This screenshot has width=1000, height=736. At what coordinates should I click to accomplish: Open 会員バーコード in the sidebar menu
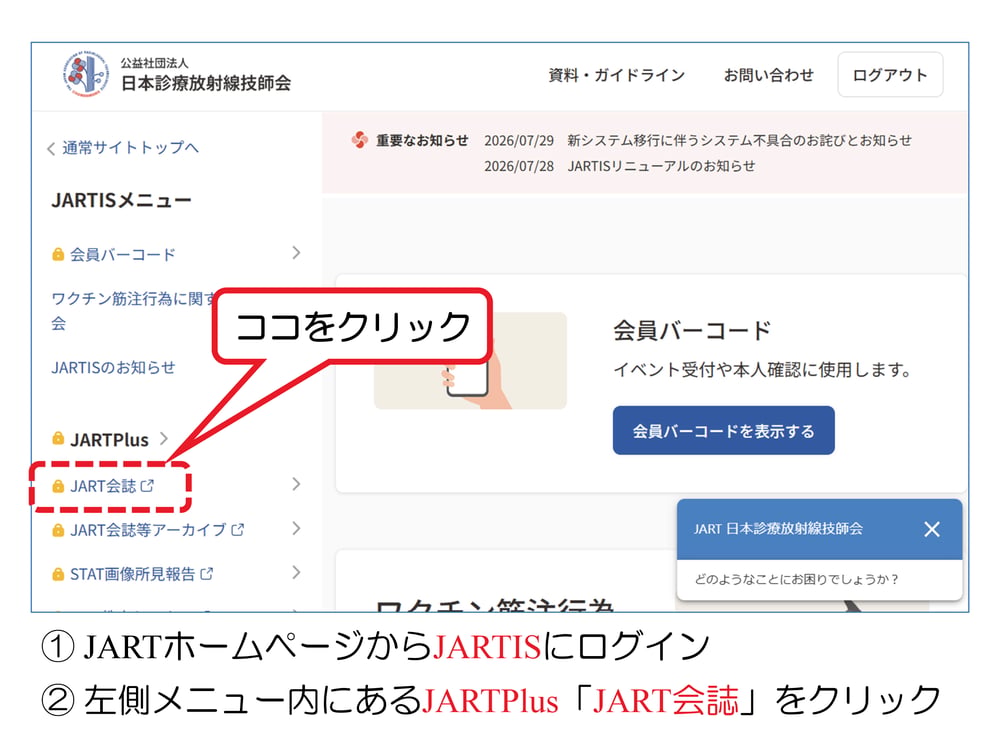[122, 254]
